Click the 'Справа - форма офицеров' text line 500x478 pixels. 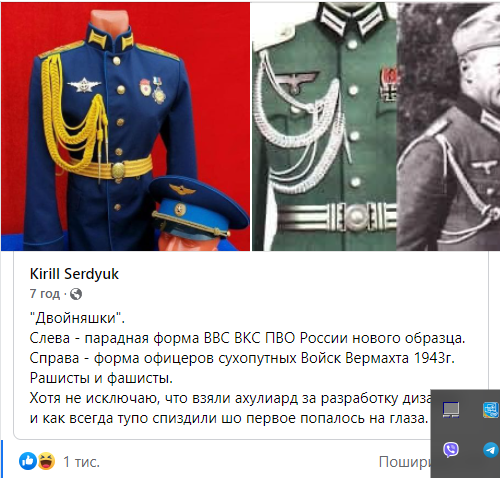click(242, 358)
